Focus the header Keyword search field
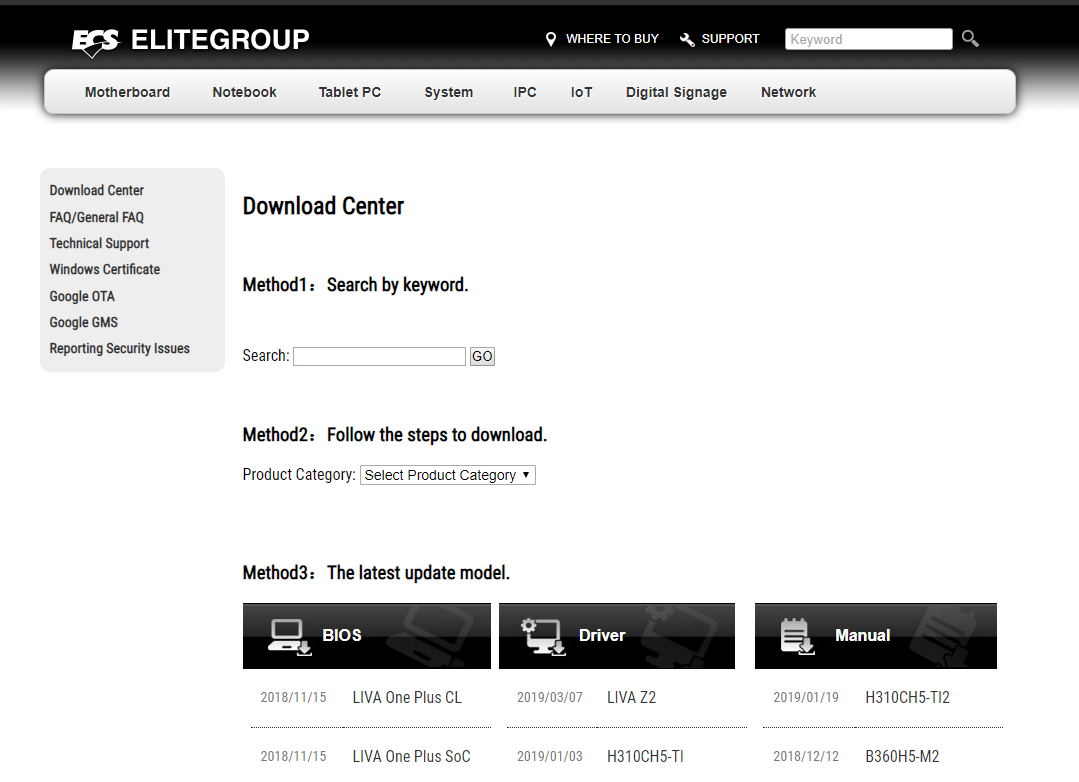The image size is (1079, 782). (868, 39)
